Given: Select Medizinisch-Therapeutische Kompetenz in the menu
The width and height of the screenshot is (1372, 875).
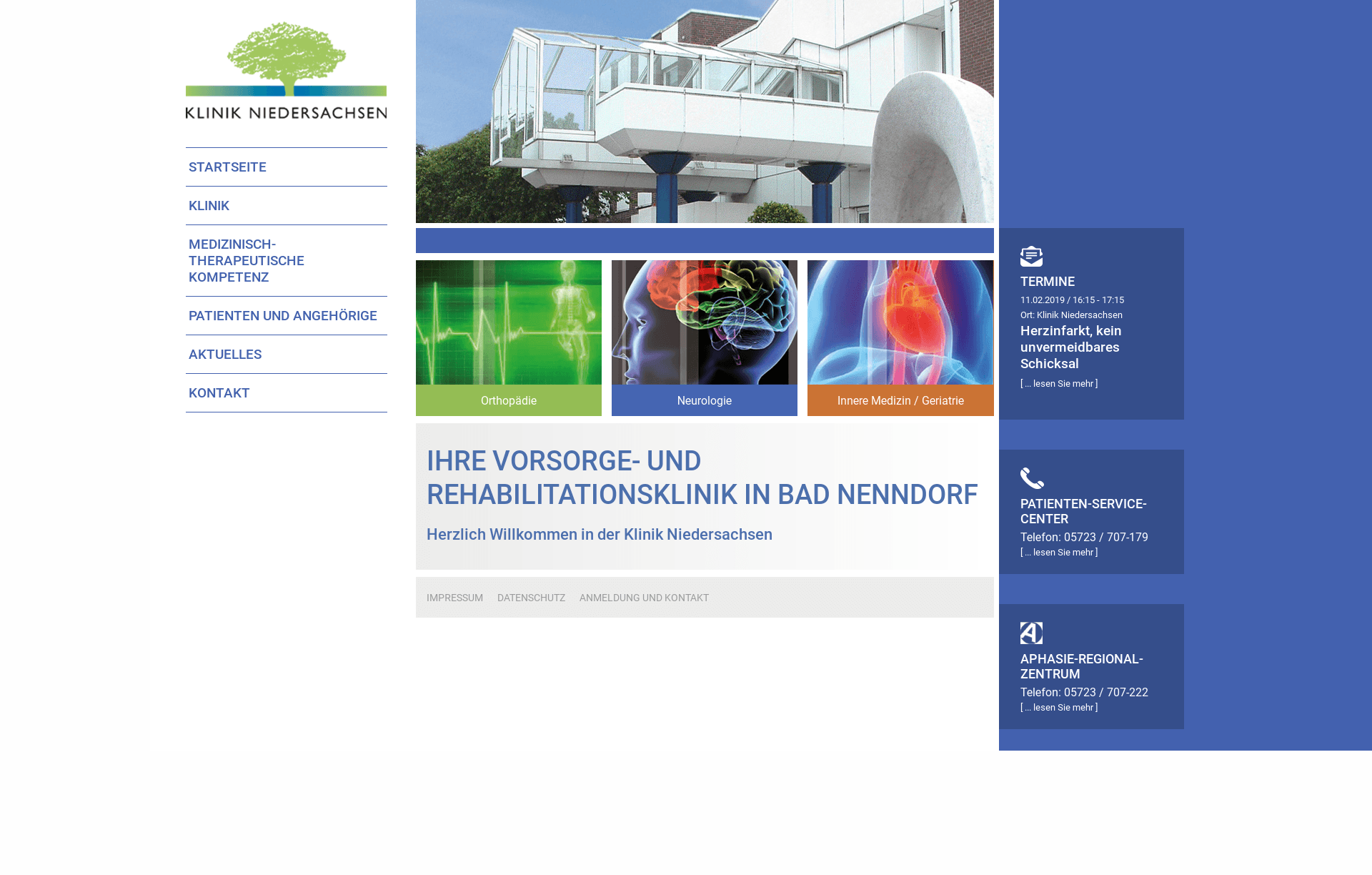Looking at the screenshot, I should [287, 261].
